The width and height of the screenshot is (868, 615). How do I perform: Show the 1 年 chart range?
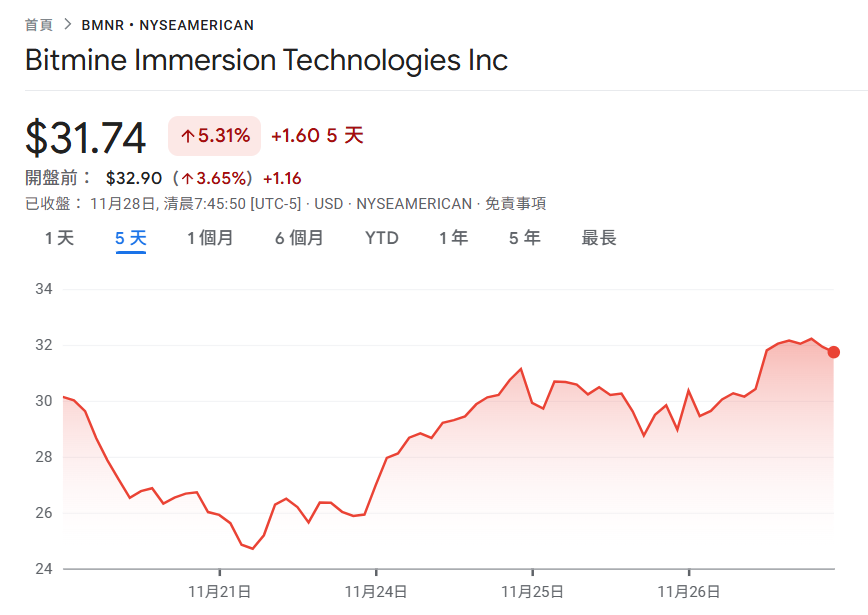click(453, 238)
